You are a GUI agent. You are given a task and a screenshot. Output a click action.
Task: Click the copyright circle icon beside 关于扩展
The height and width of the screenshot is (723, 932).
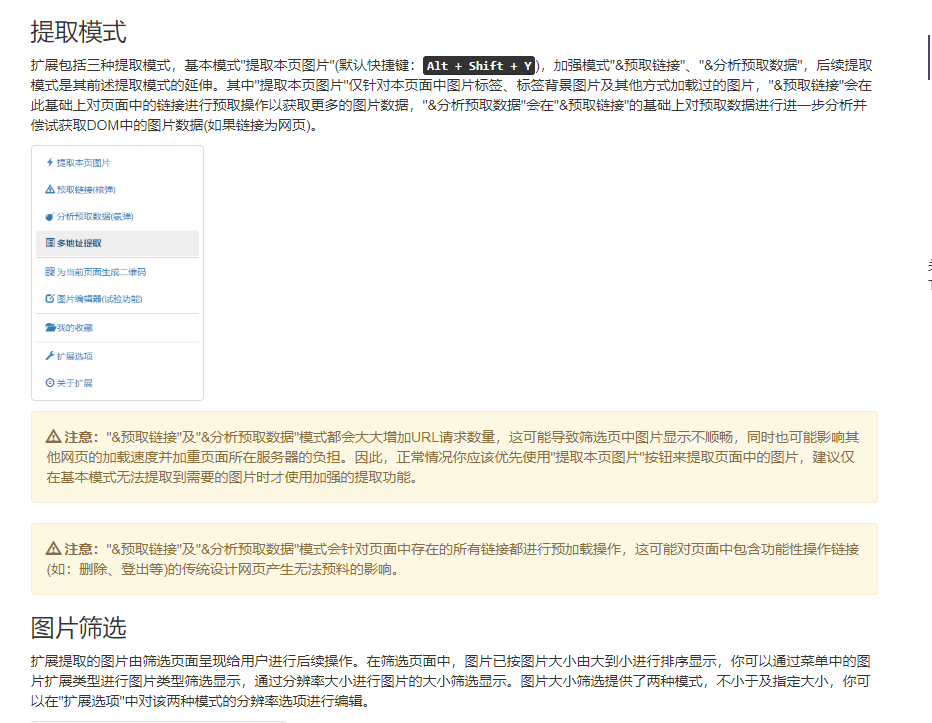coord(50,382)
